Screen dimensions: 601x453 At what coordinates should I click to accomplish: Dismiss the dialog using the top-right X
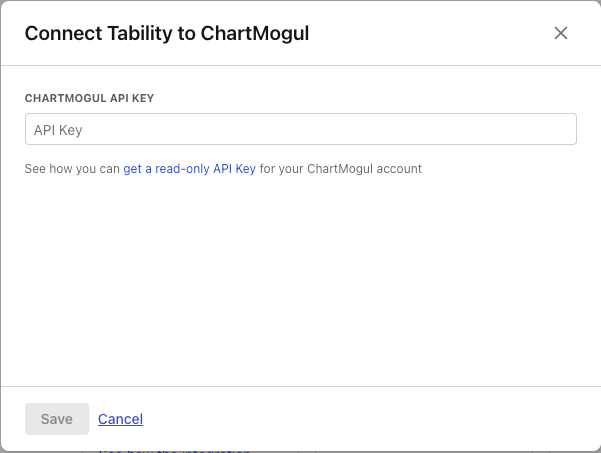pyautogui.click(x=561, y=33)
